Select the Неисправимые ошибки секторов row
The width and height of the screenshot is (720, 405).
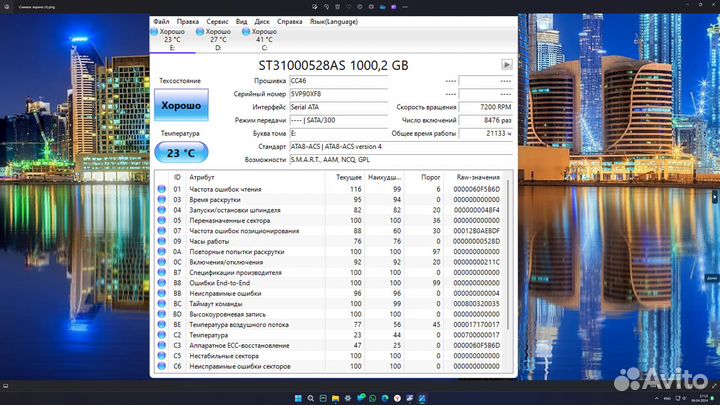tap(329, 366)
